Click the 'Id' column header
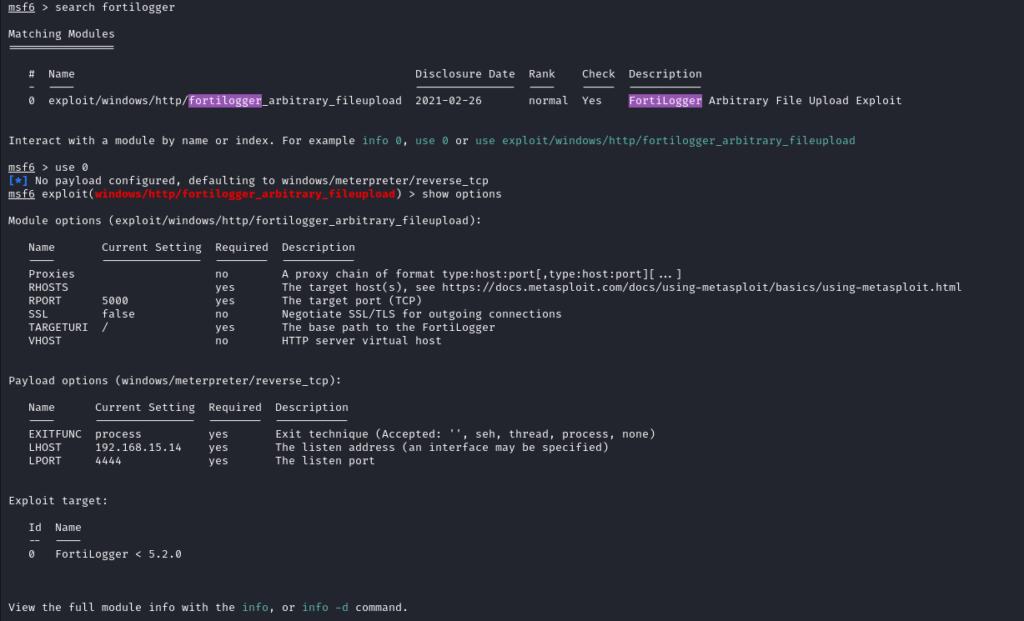 (x=35, y=527)
